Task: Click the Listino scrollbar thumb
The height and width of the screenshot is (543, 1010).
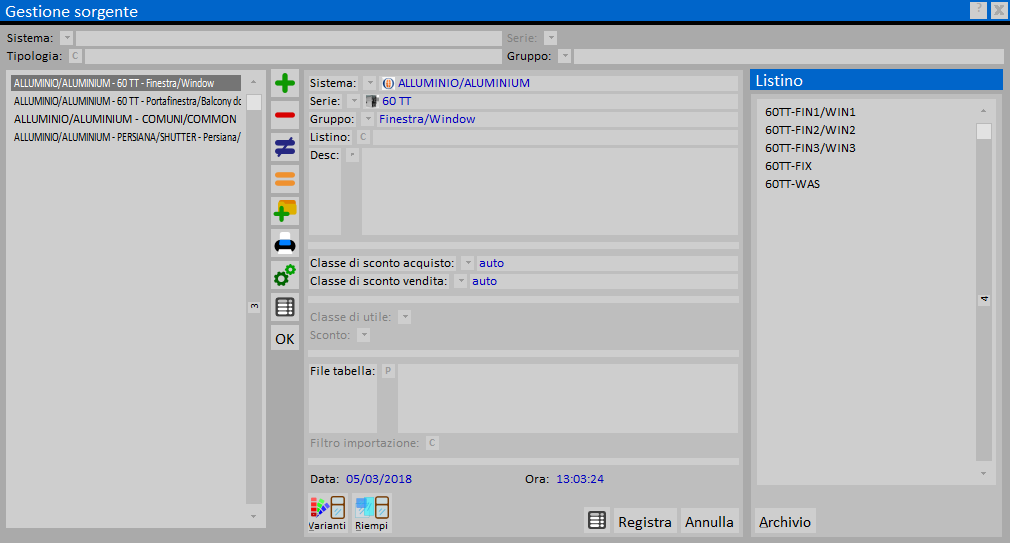Action: 984,131
